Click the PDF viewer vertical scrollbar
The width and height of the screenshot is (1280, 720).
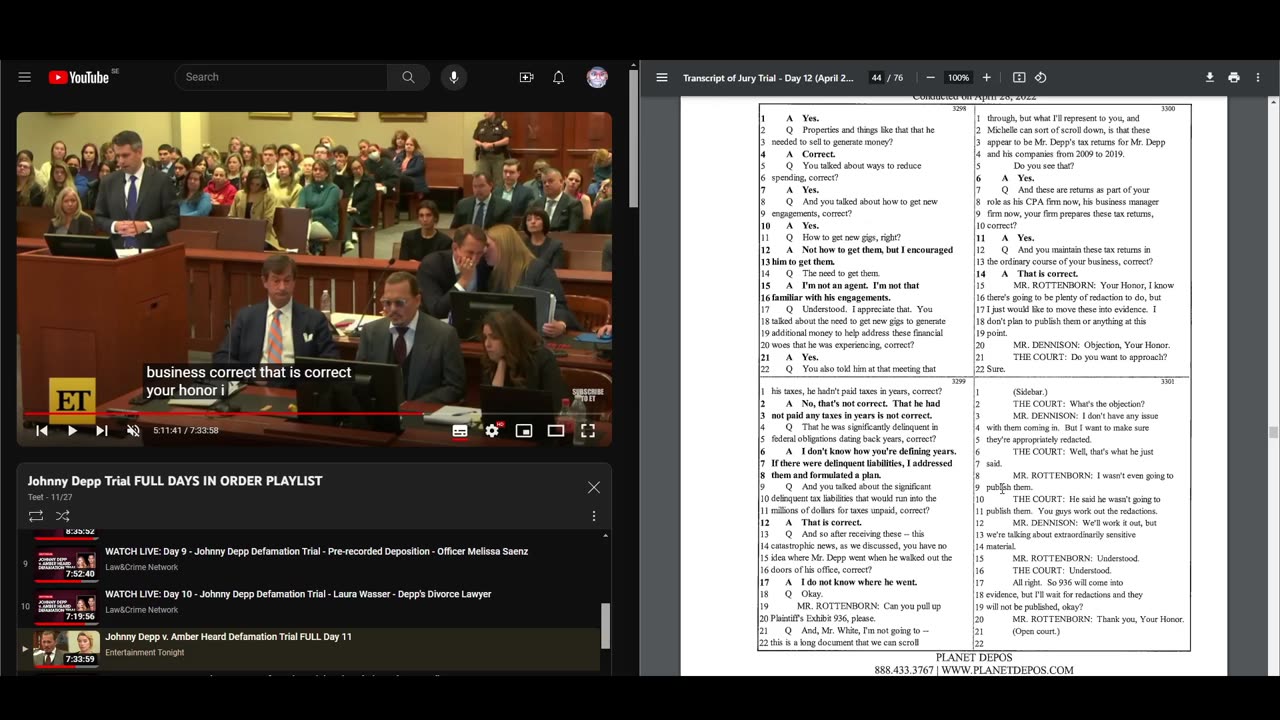(1273, 432)
